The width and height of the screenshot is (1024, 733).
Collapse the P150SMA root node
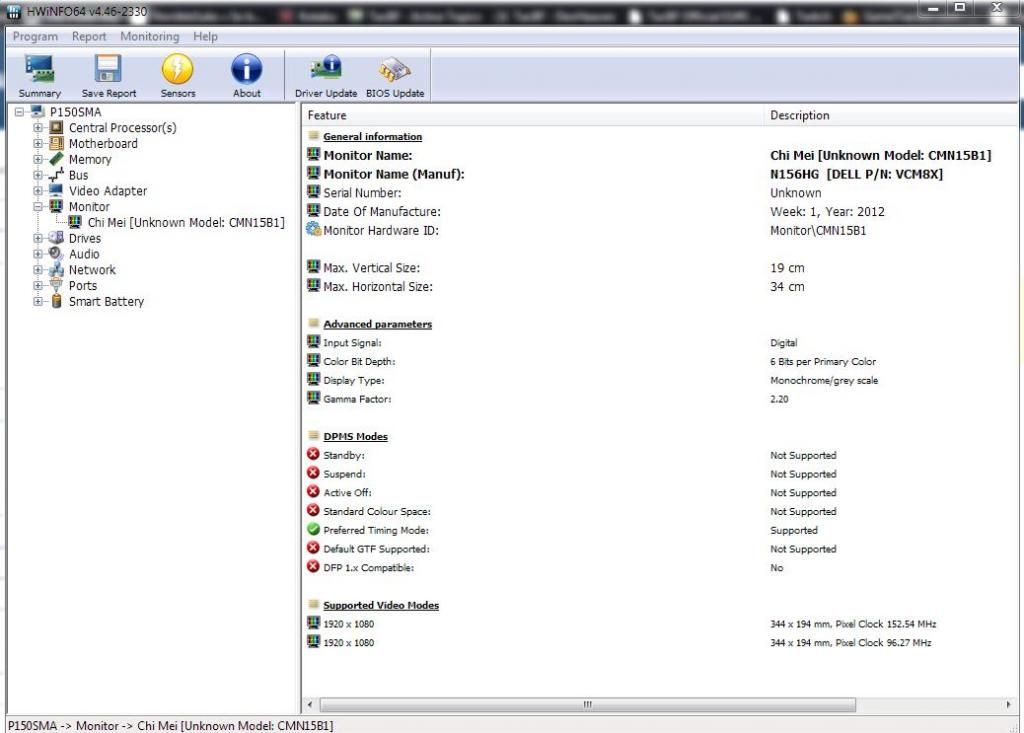[20, 112]
